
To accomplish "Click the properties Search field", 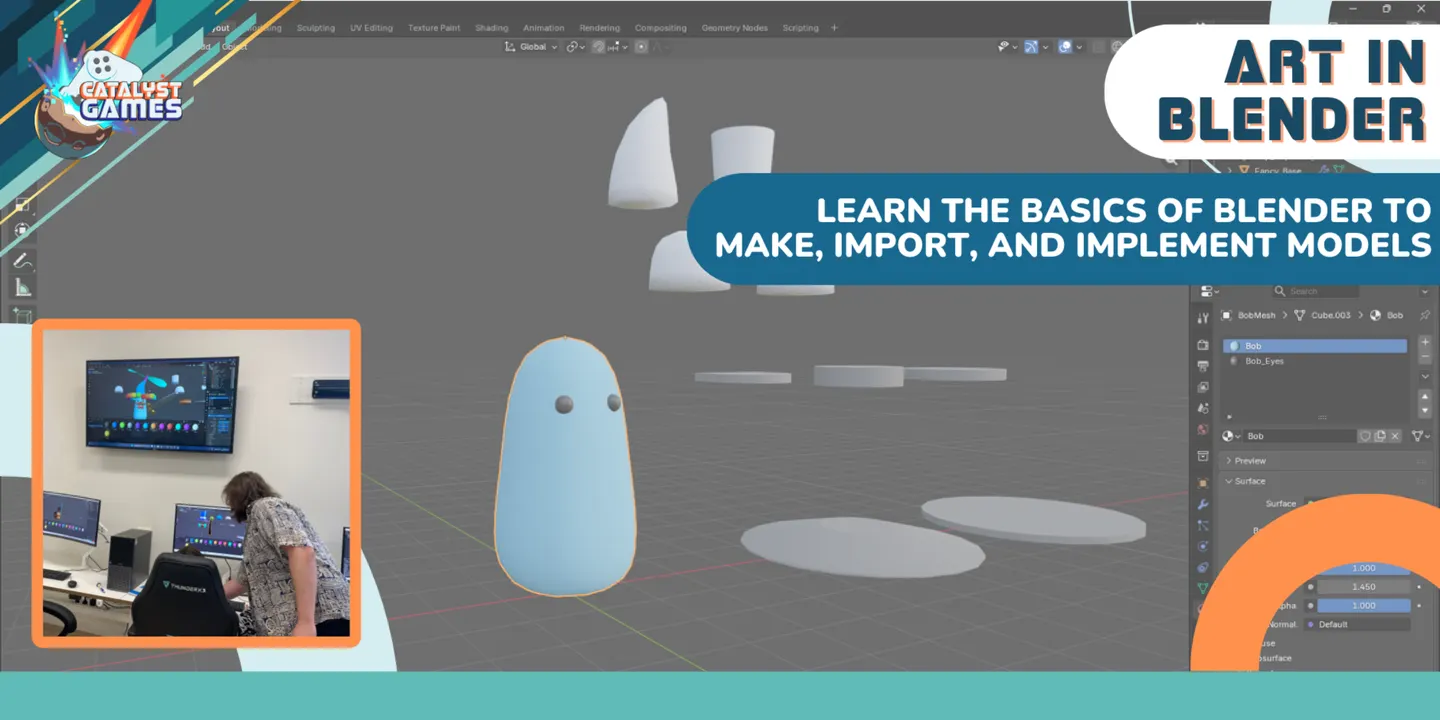I will tap(1315, 291).
